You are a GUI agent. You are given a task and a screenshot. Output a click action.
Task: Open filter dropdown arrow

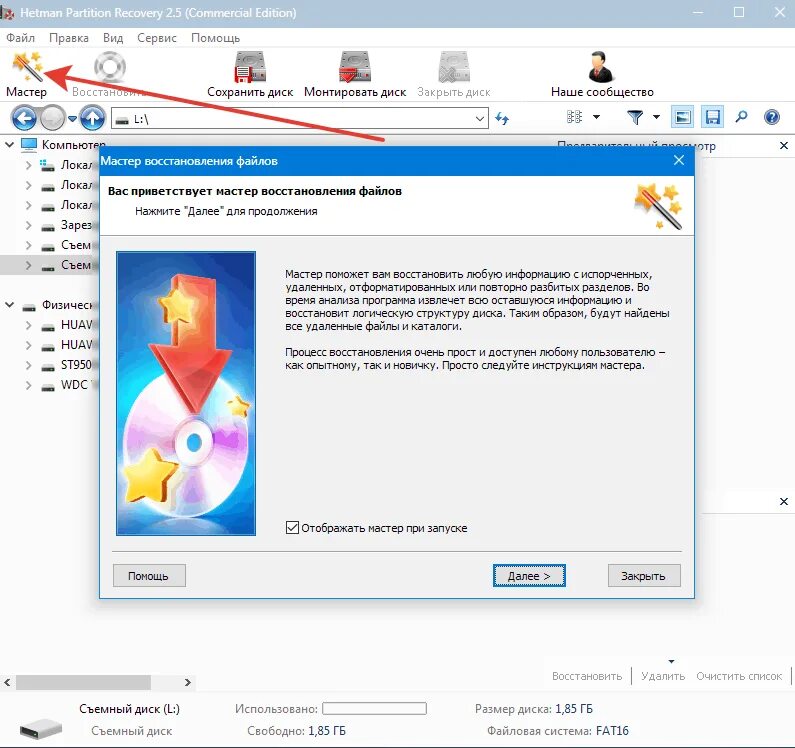656,117
